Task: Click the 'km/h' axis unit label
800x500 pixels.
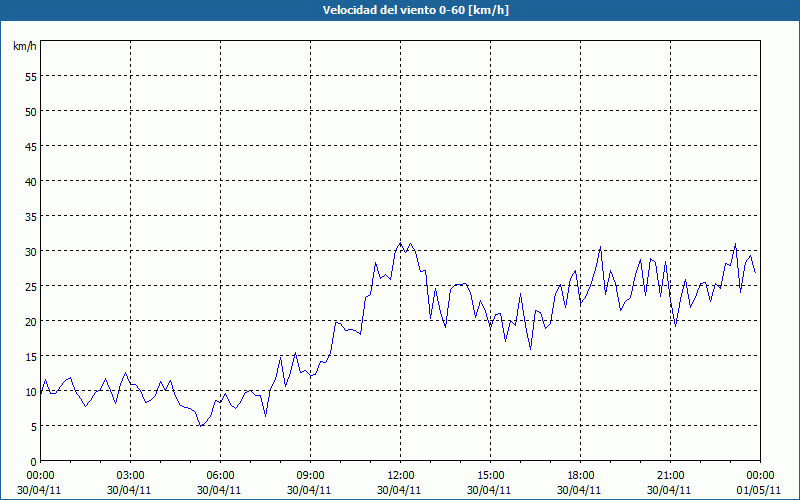Action: click(25, 46)
